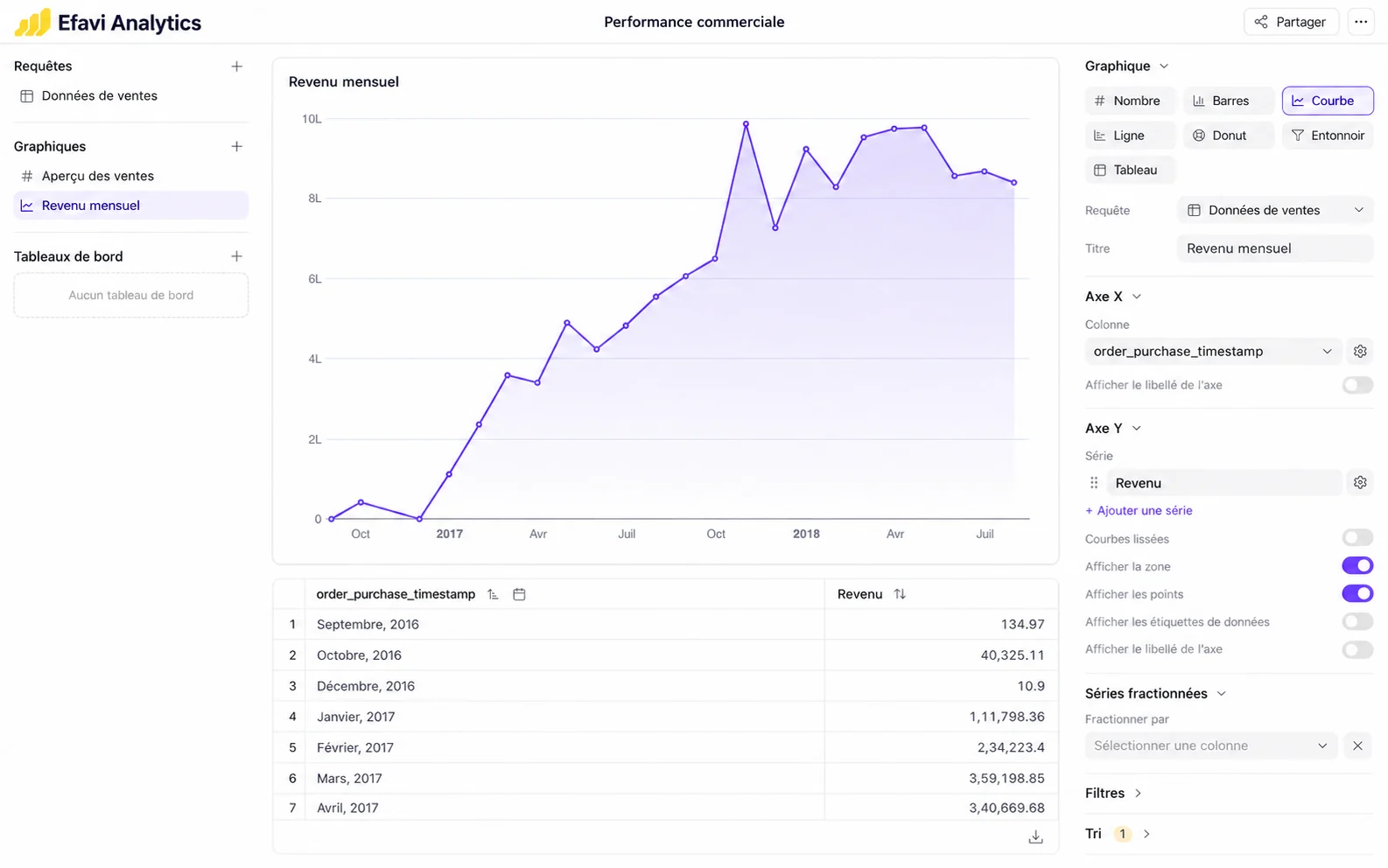Open the Données de ventes query
Image resolution: width=1388 pixels, height=868 pixels.
coord(131,96)
